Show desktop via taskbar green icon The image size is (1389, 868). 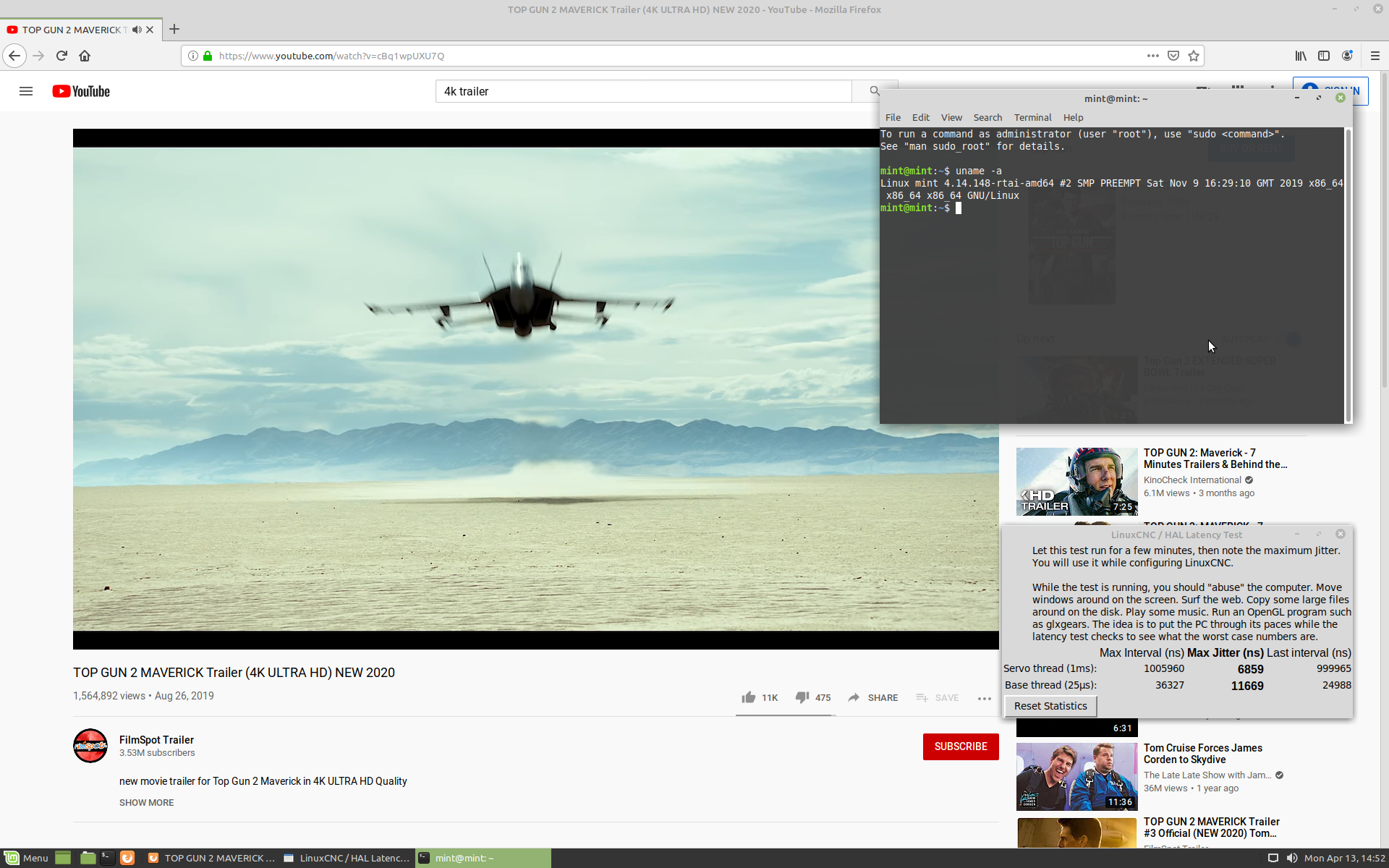click(63, 858)
